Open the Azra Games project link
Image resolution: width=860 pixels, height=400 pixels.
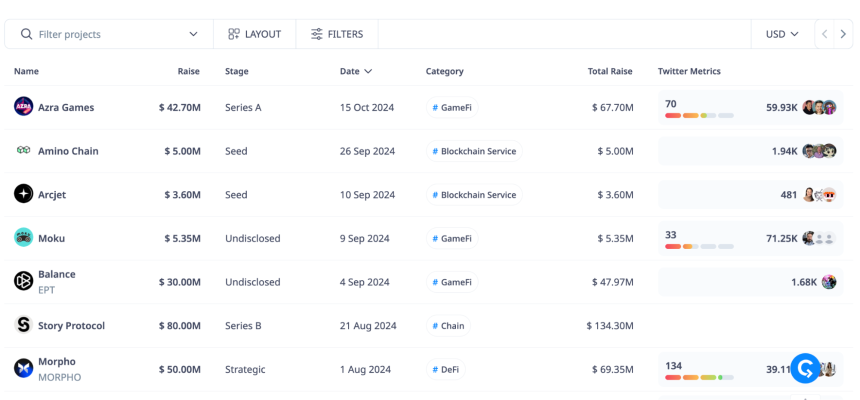point(66,108)
